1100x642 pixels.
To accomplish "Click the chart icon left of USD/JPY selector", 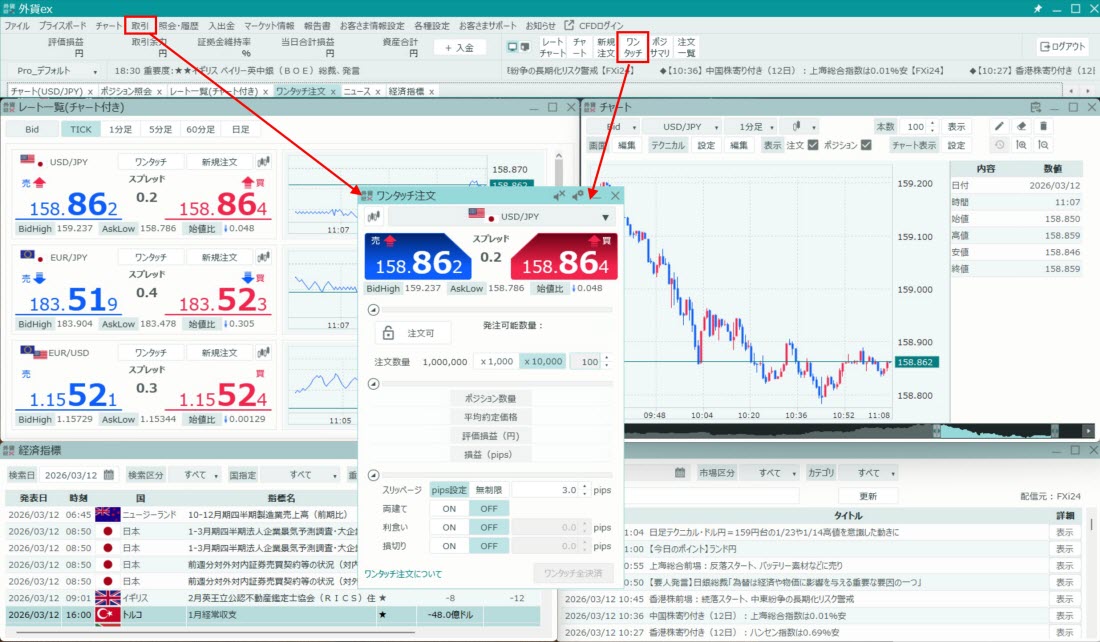I will pos(374,216).
